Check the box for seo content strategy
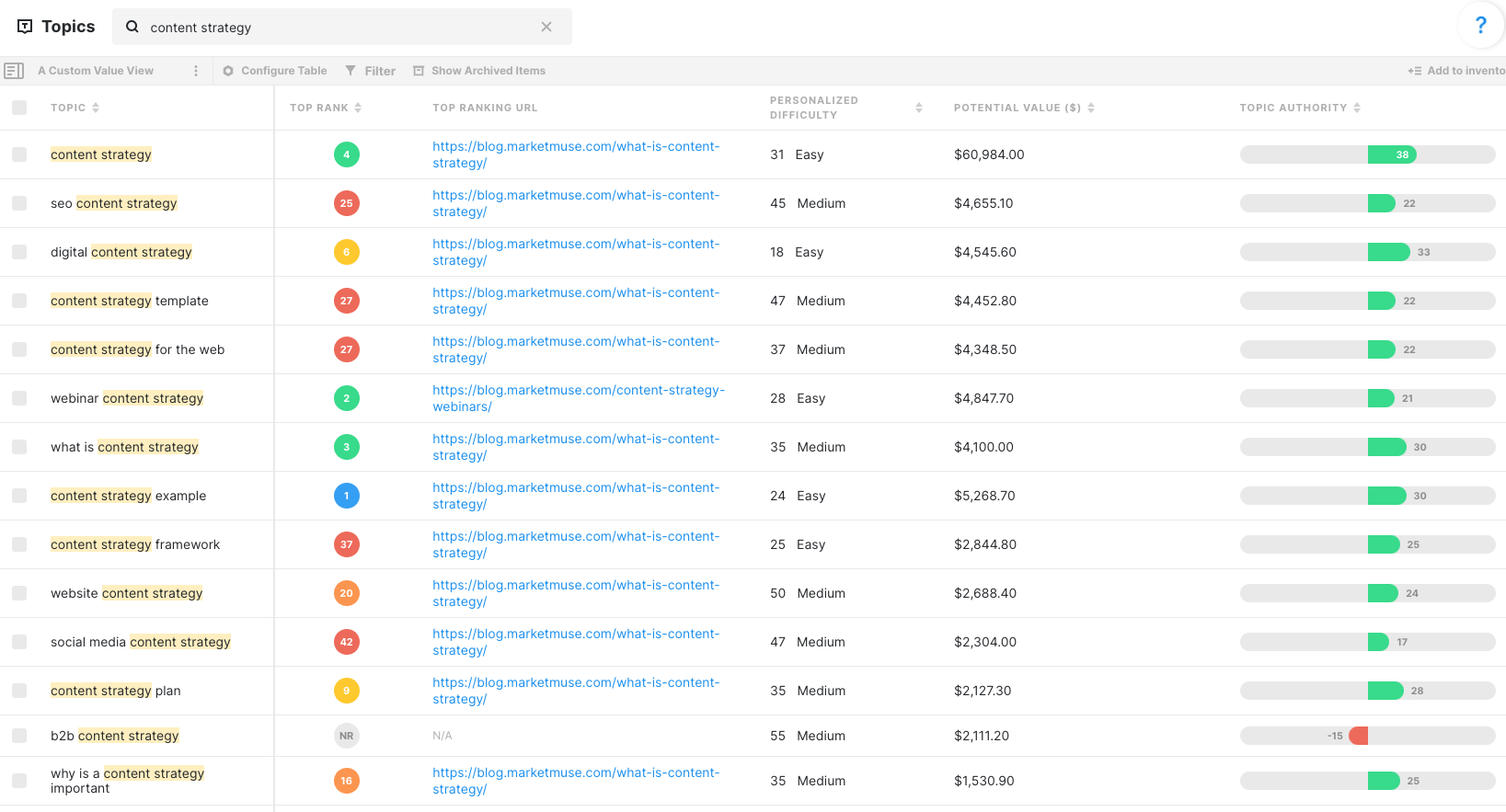This screenshot has width=1506, height=812. coord(19,203)
